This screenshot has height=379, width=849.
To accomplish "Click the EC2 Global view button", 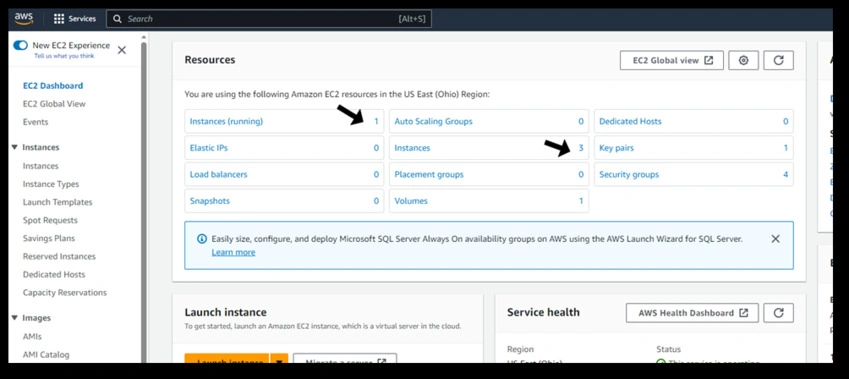I will click(671, 60).
